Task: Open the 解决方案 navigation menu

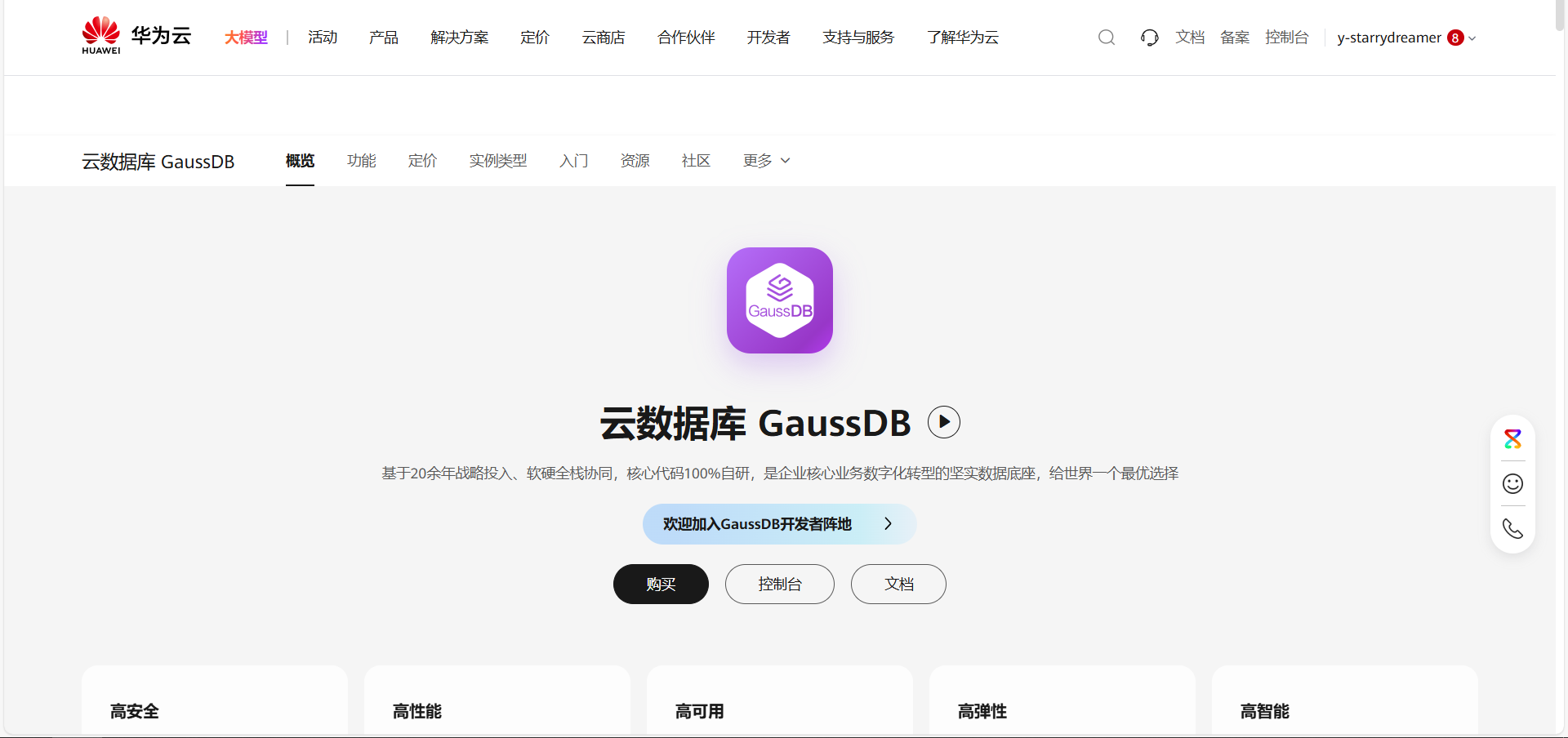Action: [x=460, y=38]
